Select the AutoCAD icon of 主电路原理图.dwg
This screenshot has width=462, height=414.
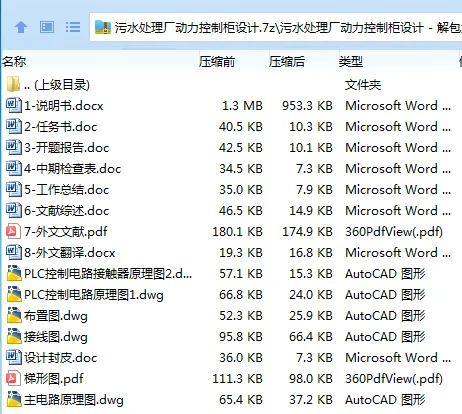point(13,399)
